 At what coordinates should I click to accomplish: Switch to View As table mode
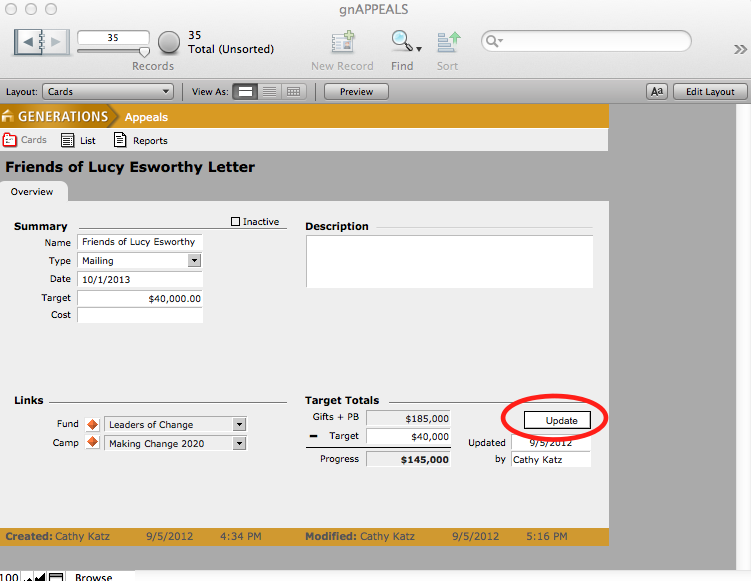click(293, 92)
